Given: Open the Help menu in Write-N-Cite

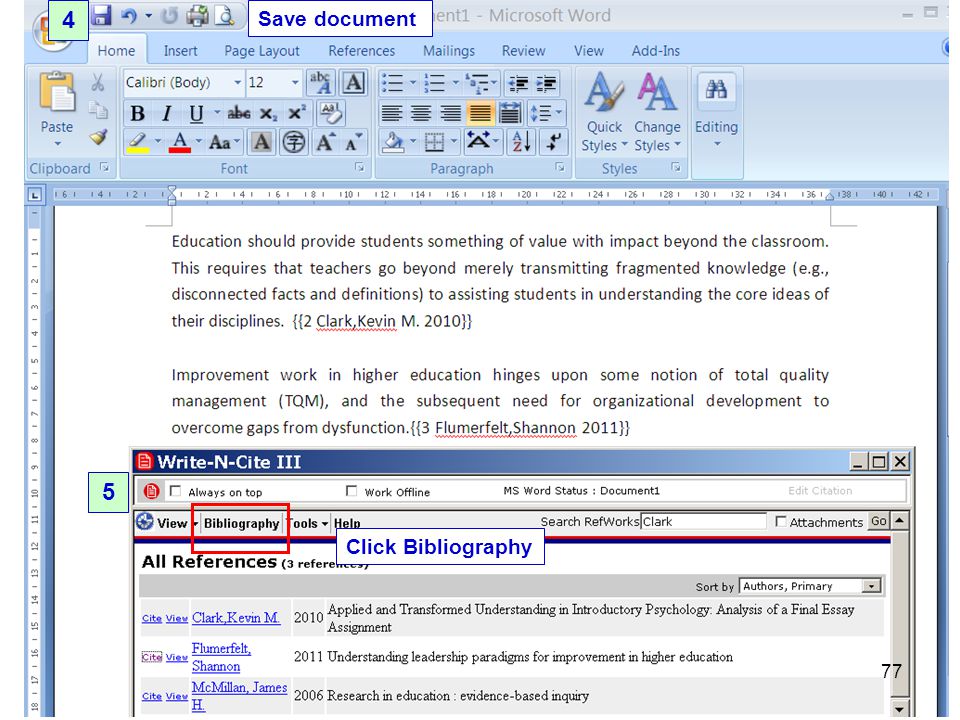Looking at the screenshot, I should [347, 523].
